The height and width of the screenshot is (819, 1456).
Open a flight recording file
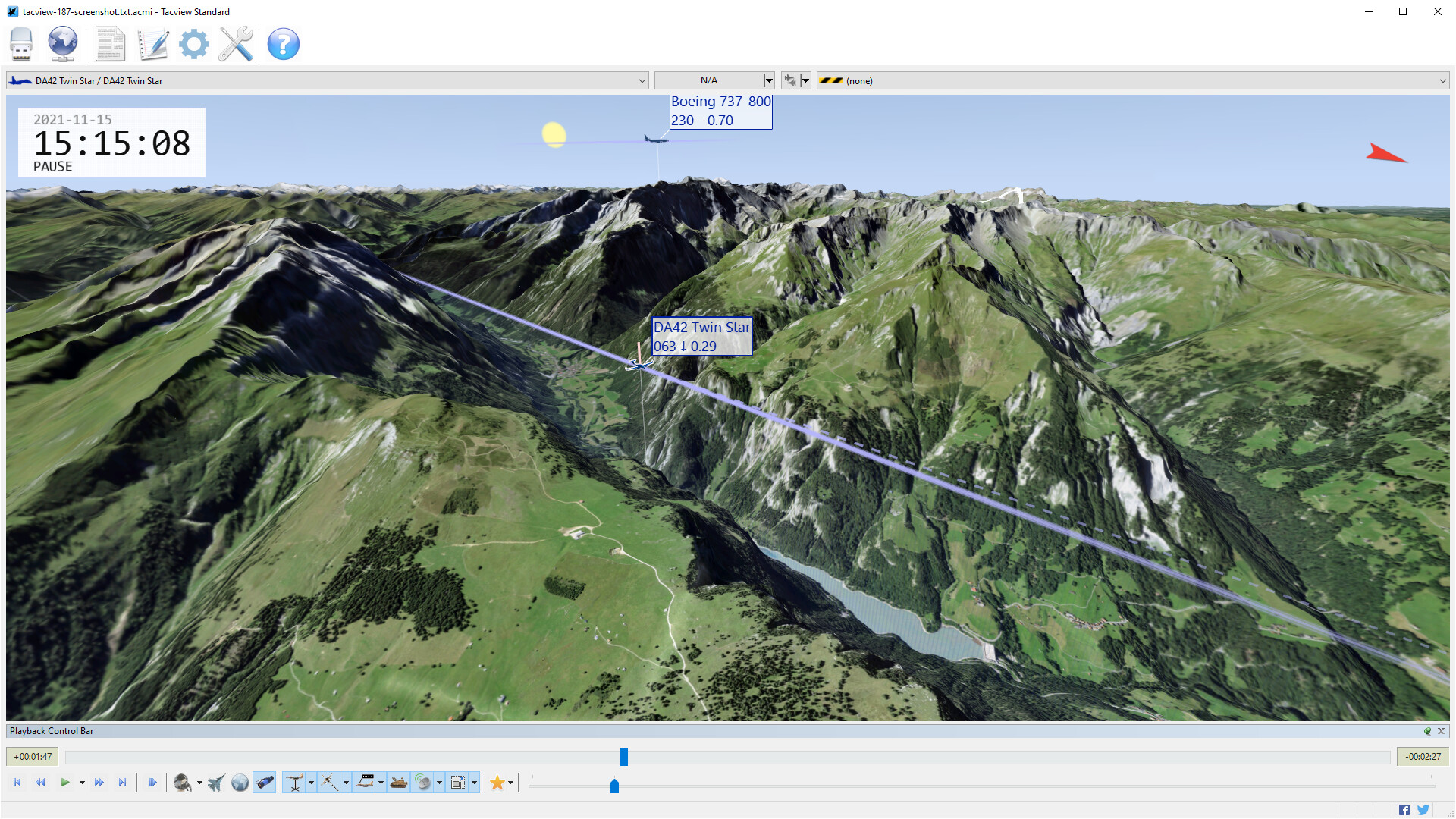point(20,44)
